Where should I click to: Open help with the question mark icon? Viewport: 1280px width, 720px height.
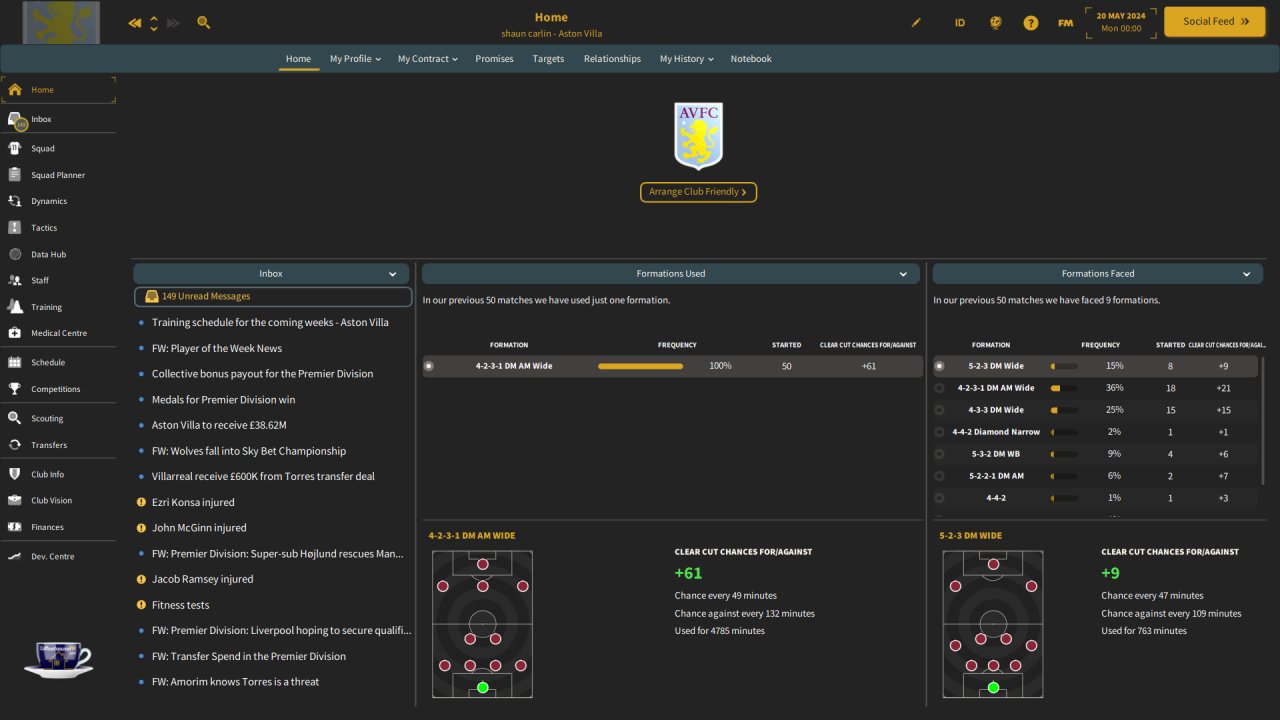click(x=1031, y=22)
